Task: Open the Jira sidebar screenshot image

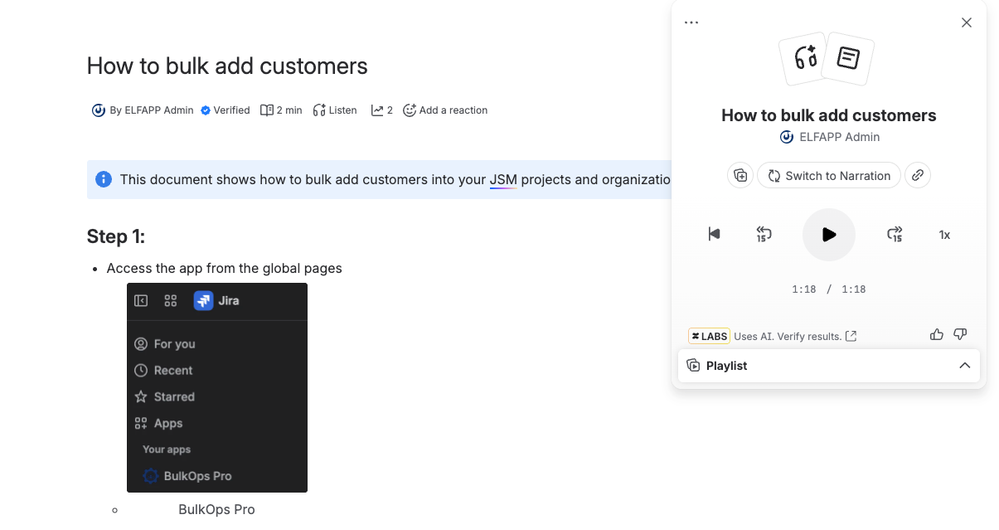Action: 217,387
